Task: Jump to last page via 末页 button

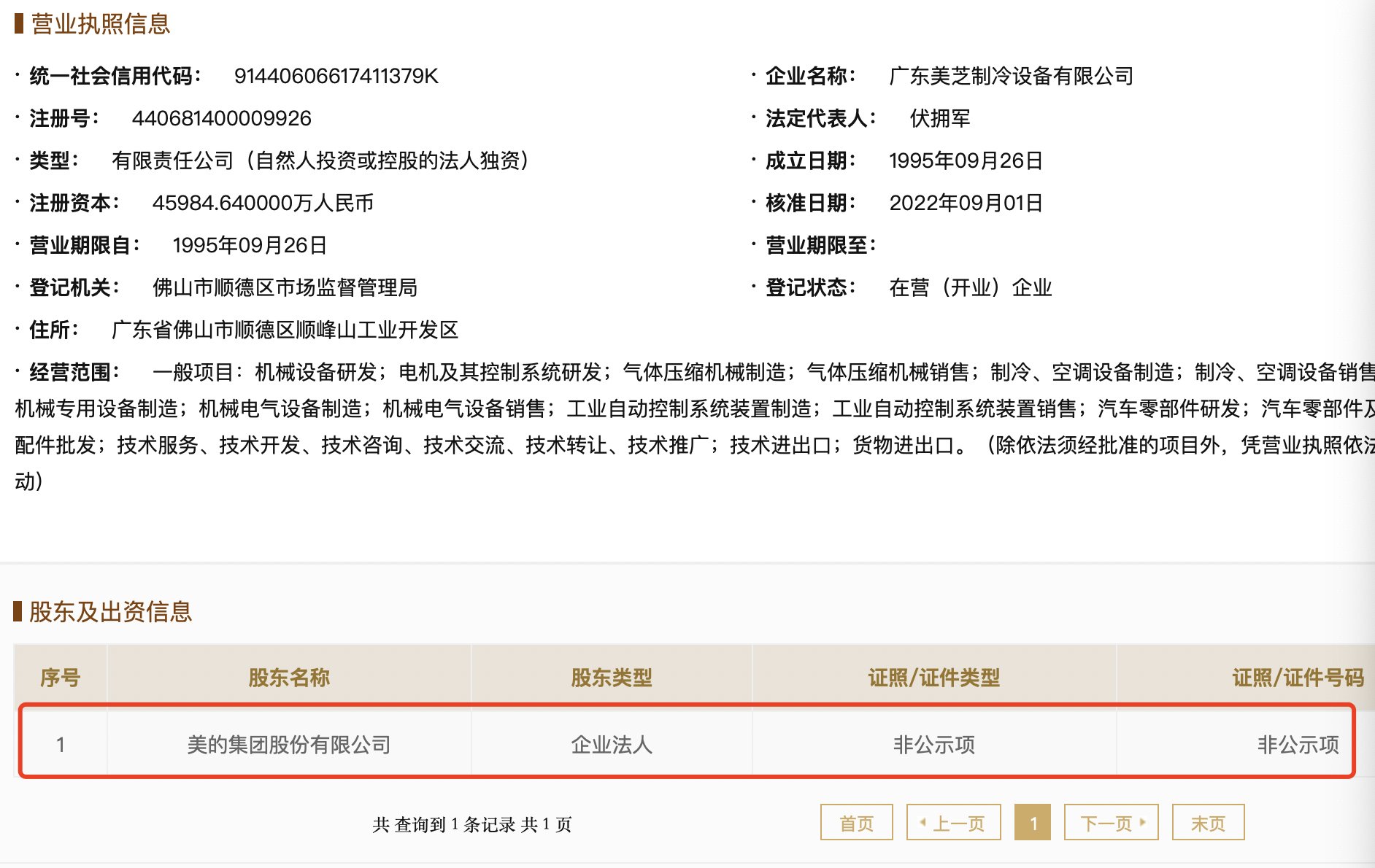Action: point(1208,823)
